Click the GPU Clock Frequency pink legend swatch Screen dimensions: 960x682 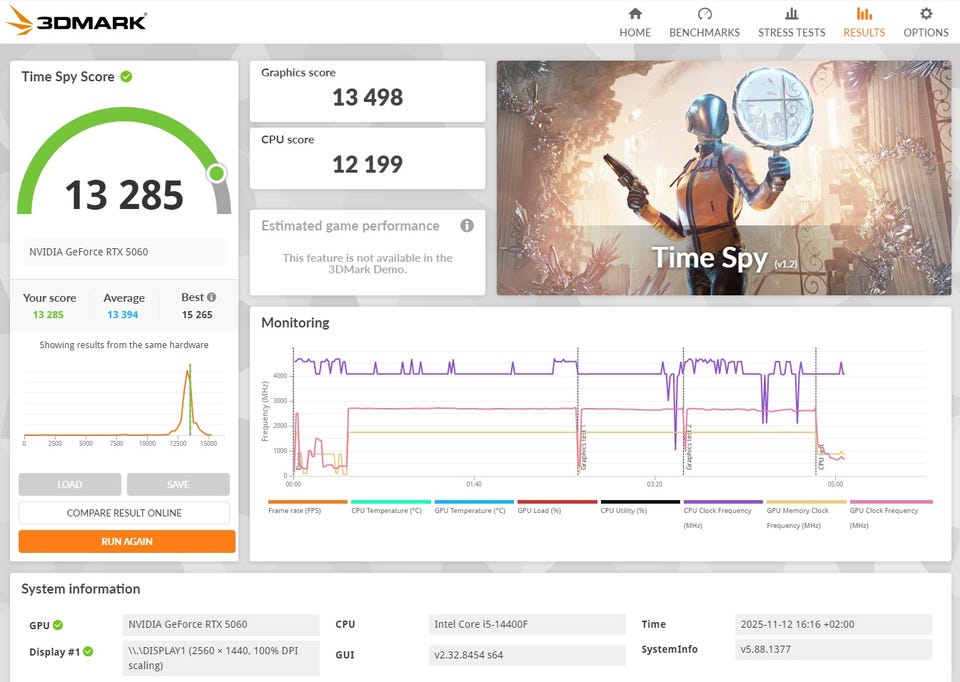(891, 501)
